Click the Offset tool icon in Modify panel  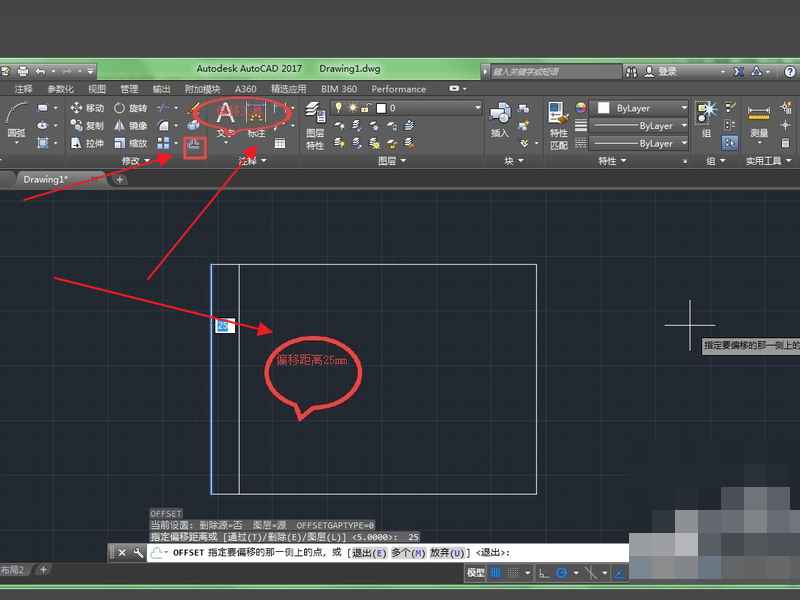pos(194,146)
